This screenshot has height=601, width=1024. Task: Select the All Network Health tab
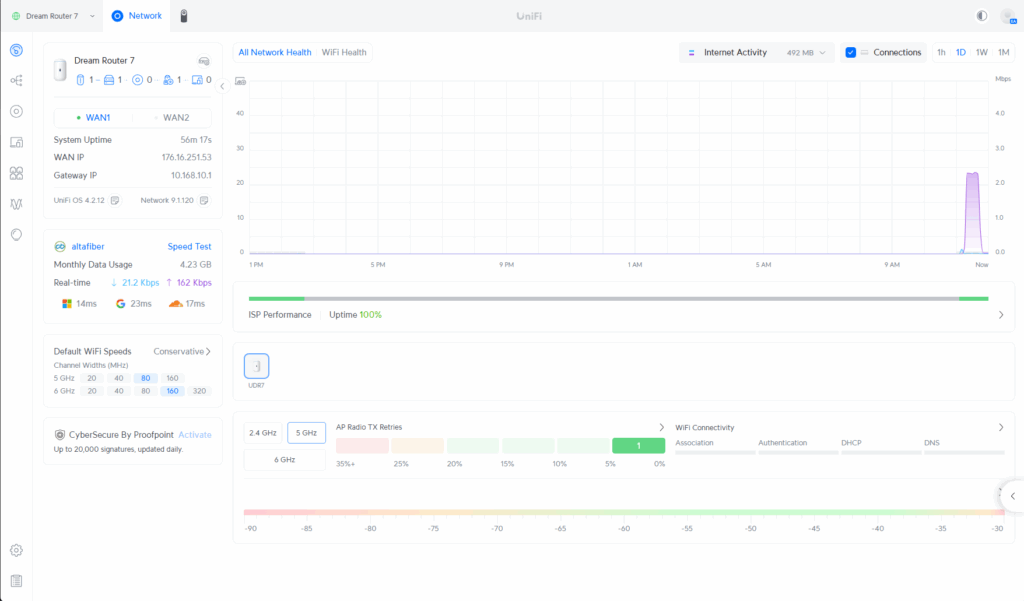274,52
